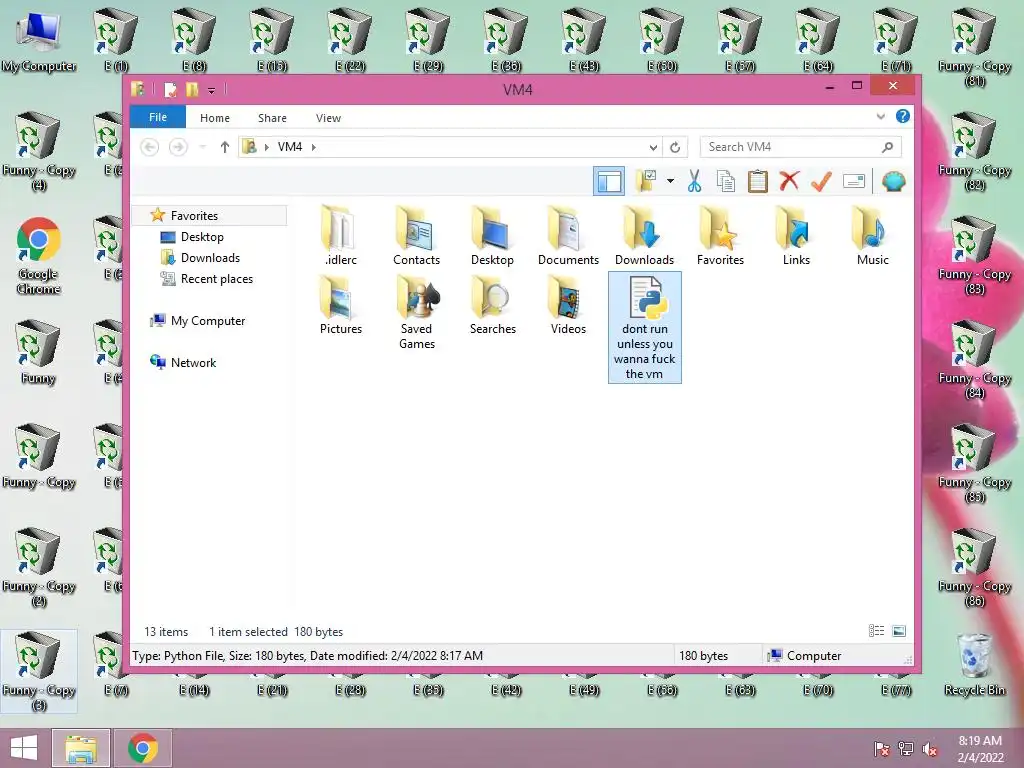Select Recent places in the navigation pane
The image size is (1024, 768).
tap(216, 278)
